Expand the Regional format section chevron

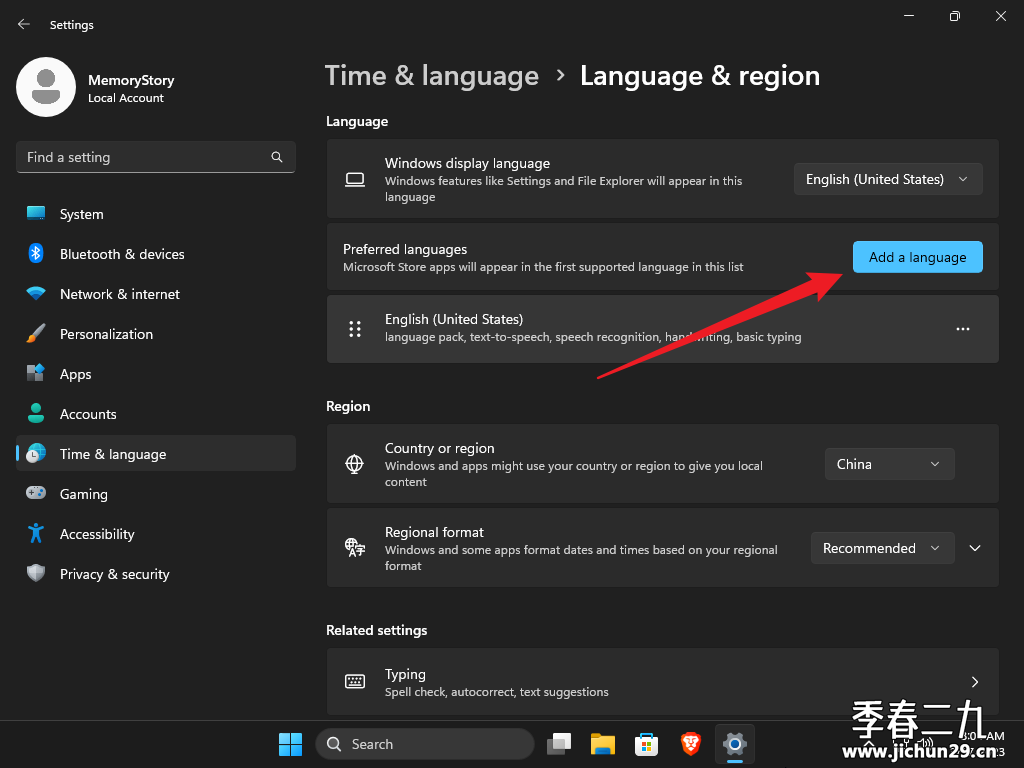(x=975, y=548)
